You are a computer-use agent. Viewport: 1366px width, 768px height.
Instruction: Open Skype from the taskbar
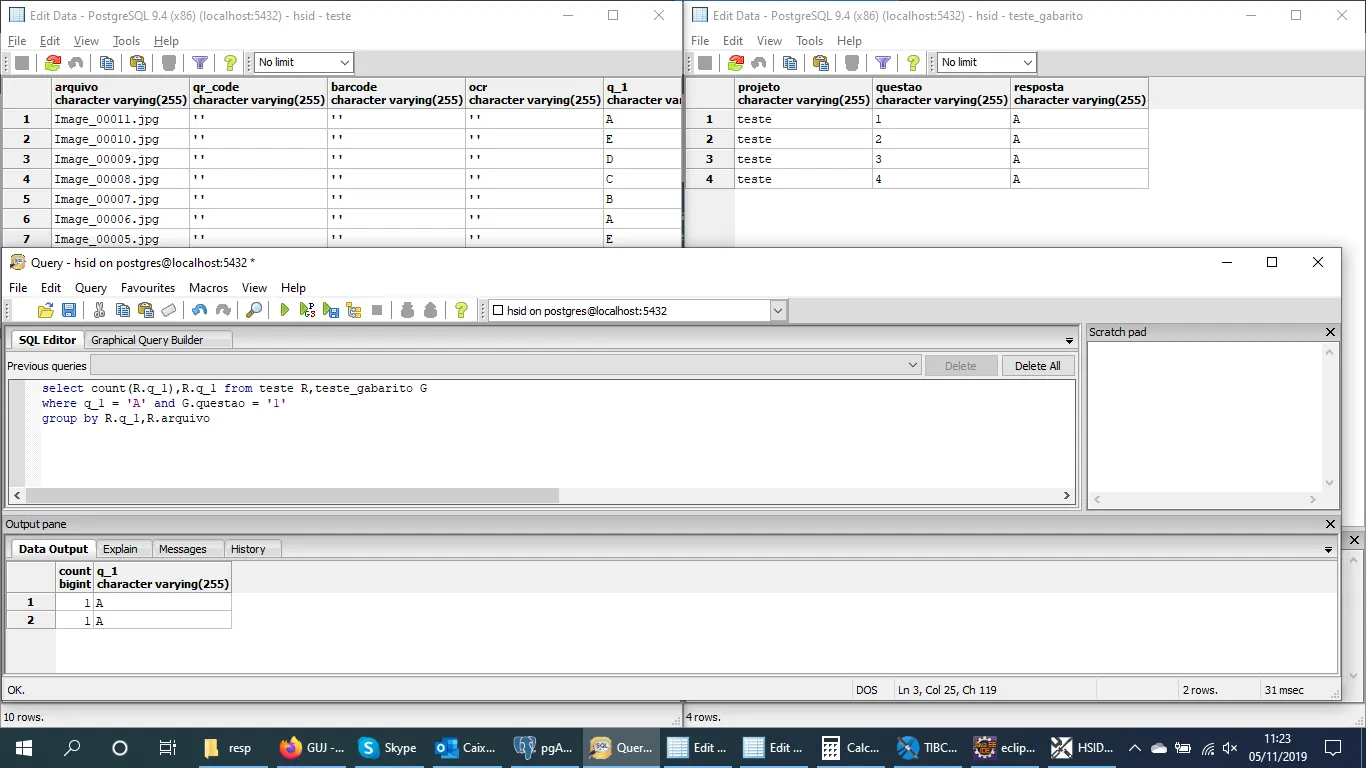(x=387, y=748)
